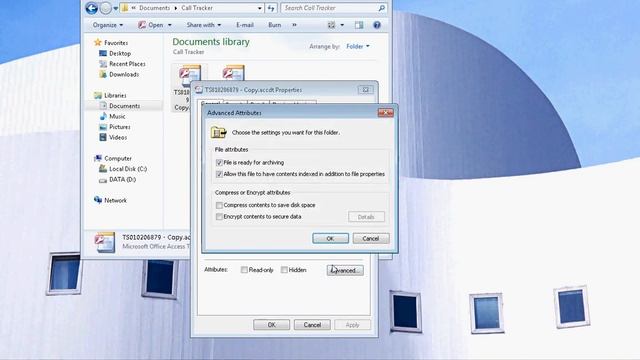
Task: Click E-mail in the Explorer toolbar
Action: (x=245, y=25)
